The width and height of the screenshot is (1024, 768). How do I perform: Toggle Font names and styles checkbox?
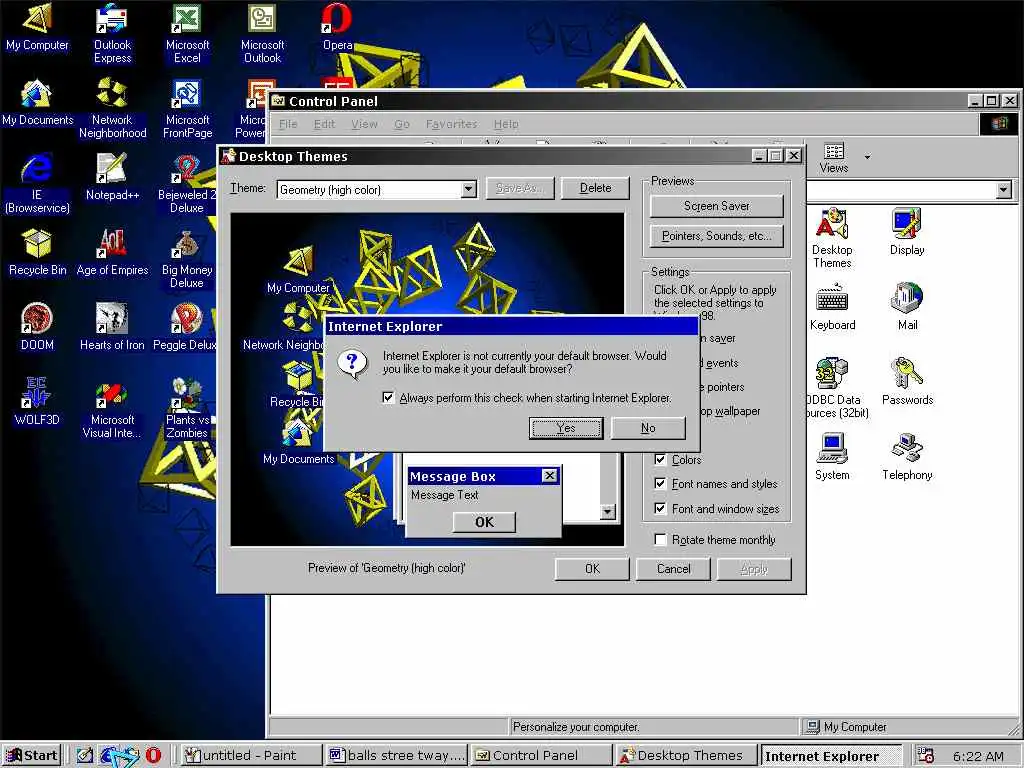coord(660,483)
